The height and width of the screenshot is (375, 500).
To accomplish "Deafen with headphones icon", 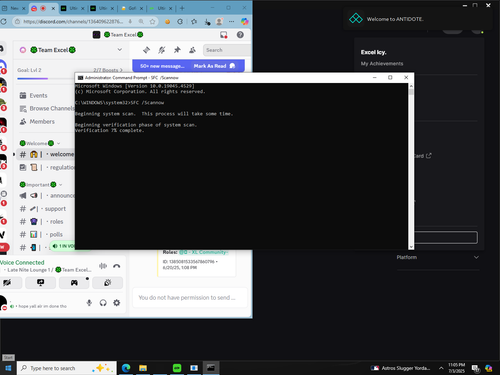I will click(x=103, y=303).
